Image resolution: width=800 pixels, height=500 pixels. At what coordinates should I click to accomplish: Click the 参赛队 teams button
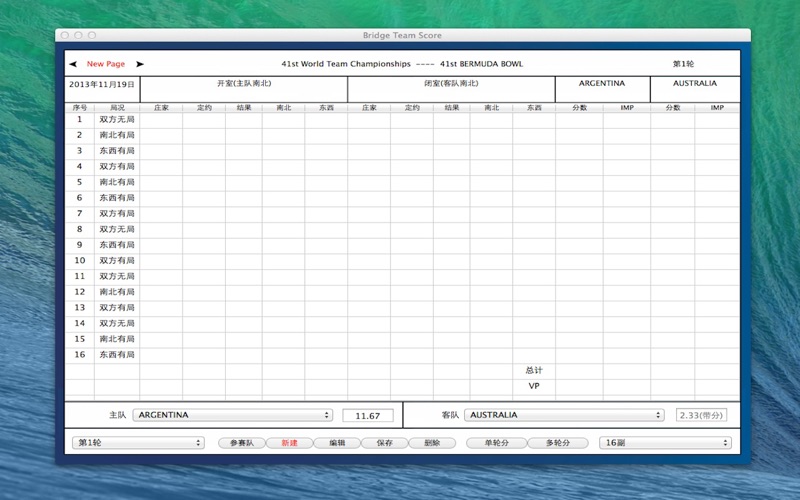pyautogui.click(x=241, y=443)
